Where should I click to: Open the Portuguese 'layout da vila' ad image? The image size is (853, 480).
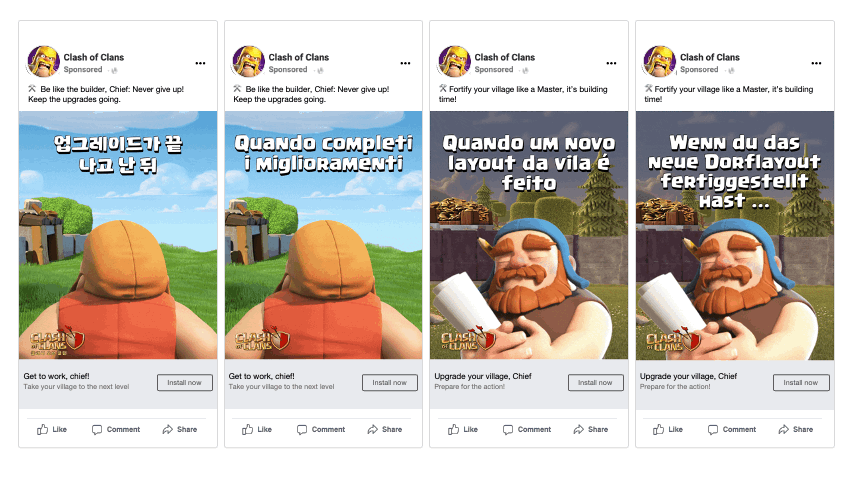tap(529, 235)
